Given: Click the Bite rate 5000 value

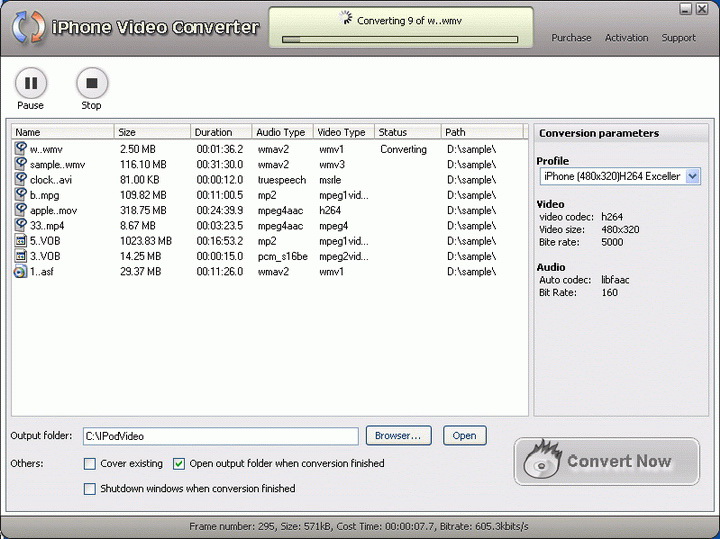Looking at the screenshot, I should pos(612,242).
